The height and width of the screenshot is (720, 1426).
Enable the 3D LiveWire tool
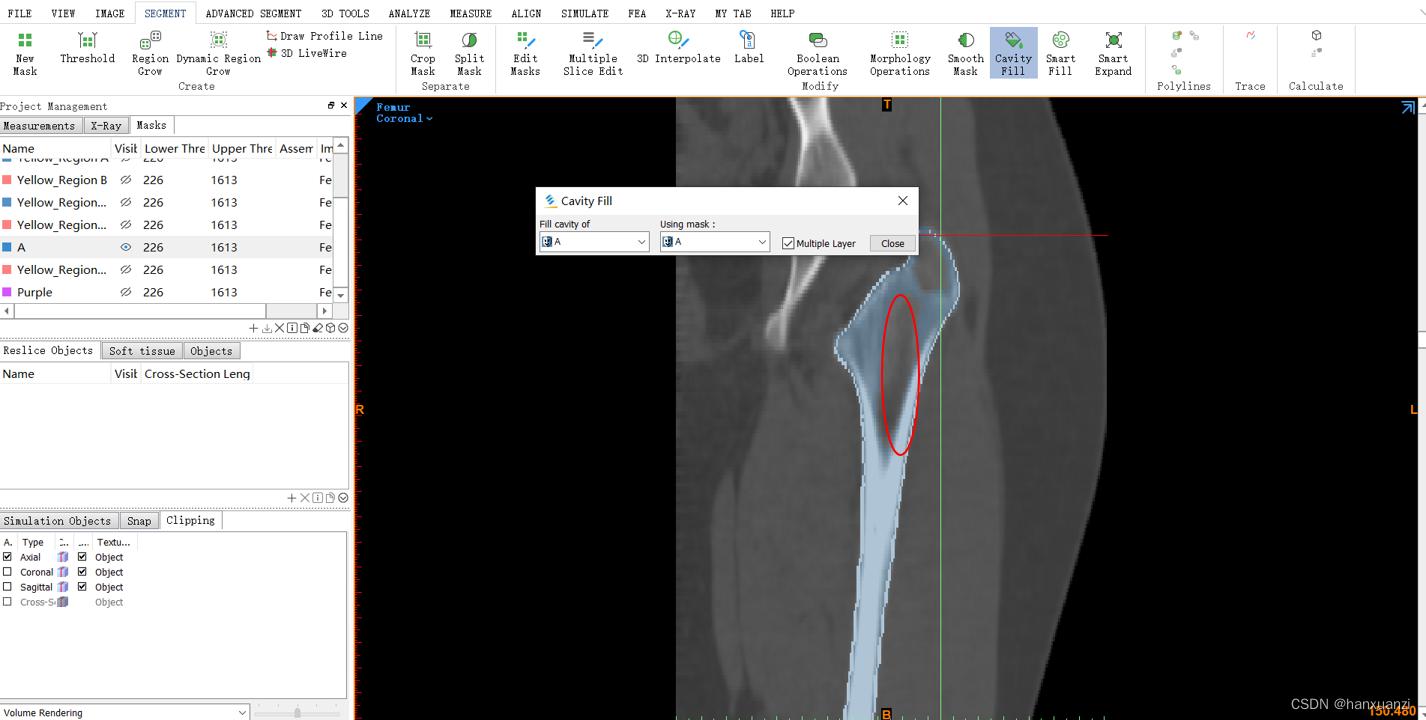point(306,53)
